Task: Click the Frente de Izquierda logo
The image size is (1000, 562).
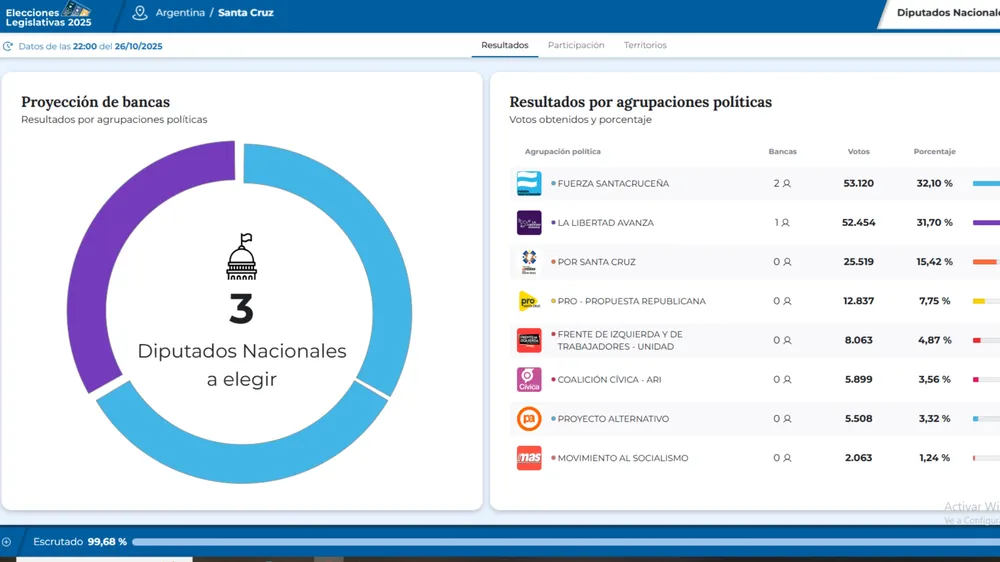Action: (528, 340)
